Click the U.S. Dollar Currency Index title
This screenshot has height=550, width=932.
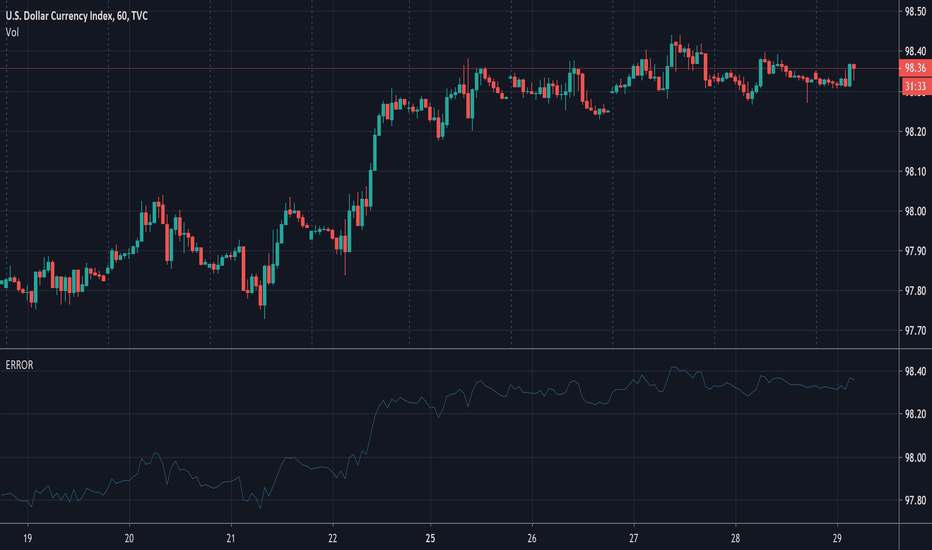pos(77,16)
